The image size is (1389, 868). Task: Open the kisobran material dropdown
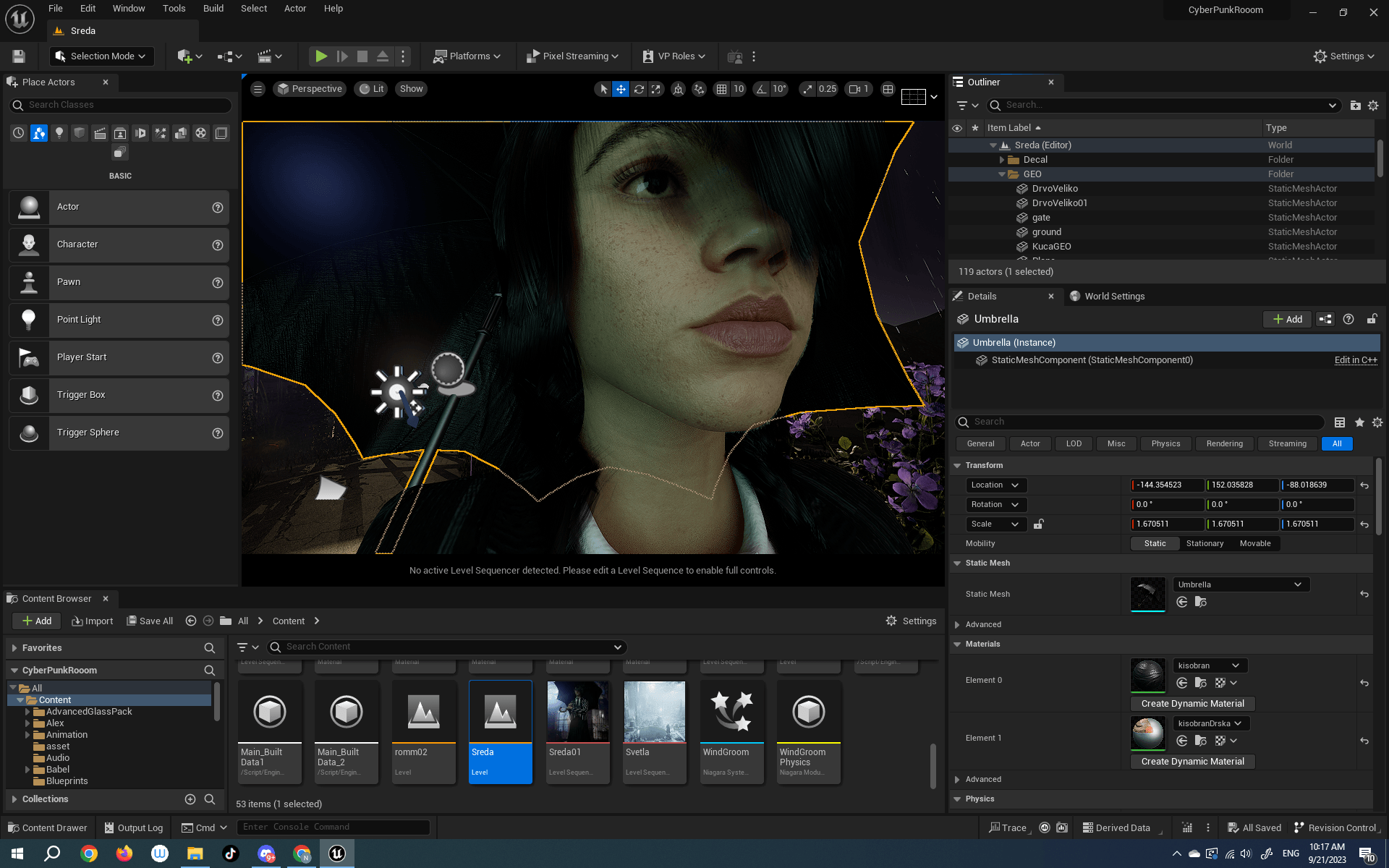pos(1210,665)
